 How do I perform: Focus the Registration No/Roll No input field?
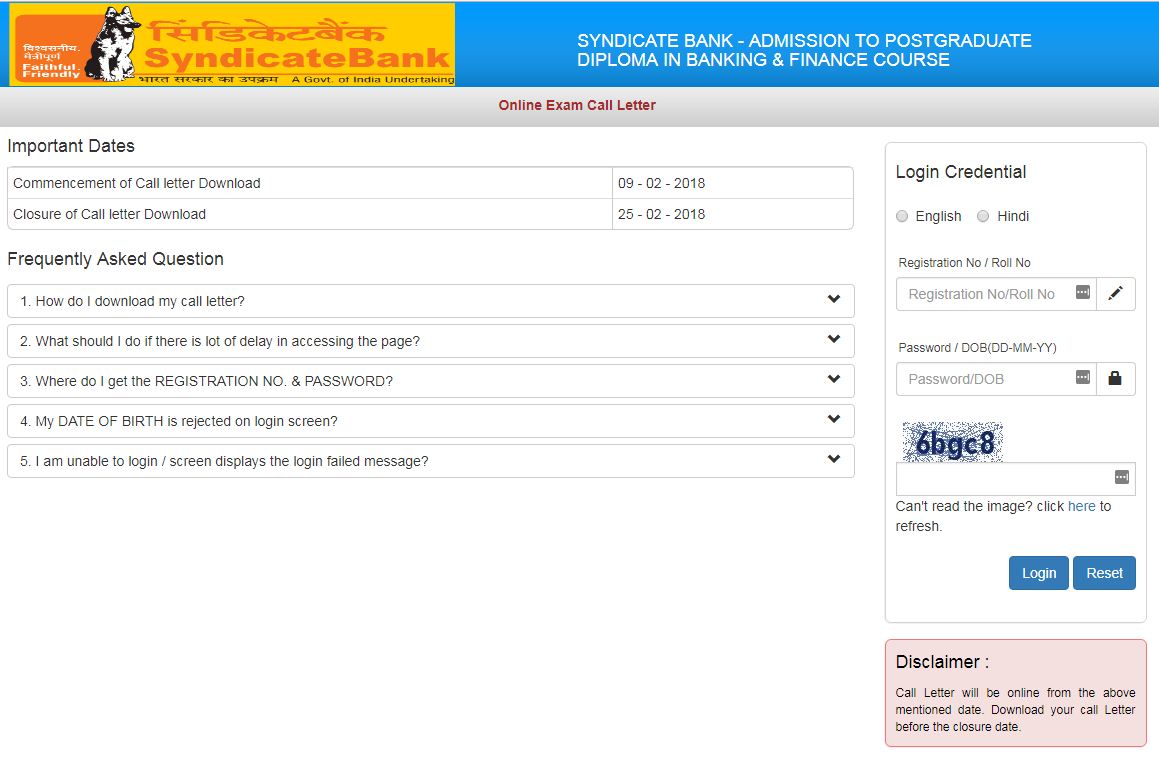[x=996, y=294]
